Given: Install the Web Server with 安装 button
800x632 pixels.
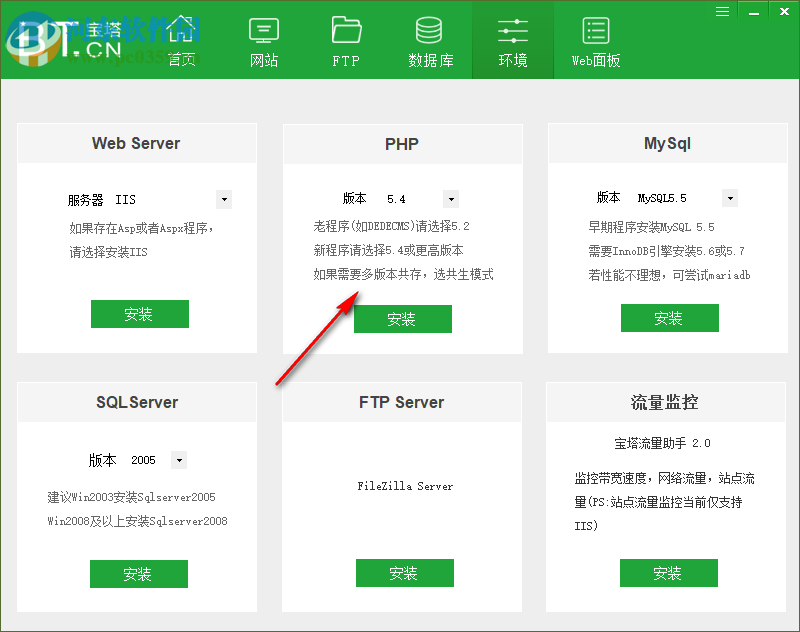Looking at the screenshot, I should [x=139, y=313].
